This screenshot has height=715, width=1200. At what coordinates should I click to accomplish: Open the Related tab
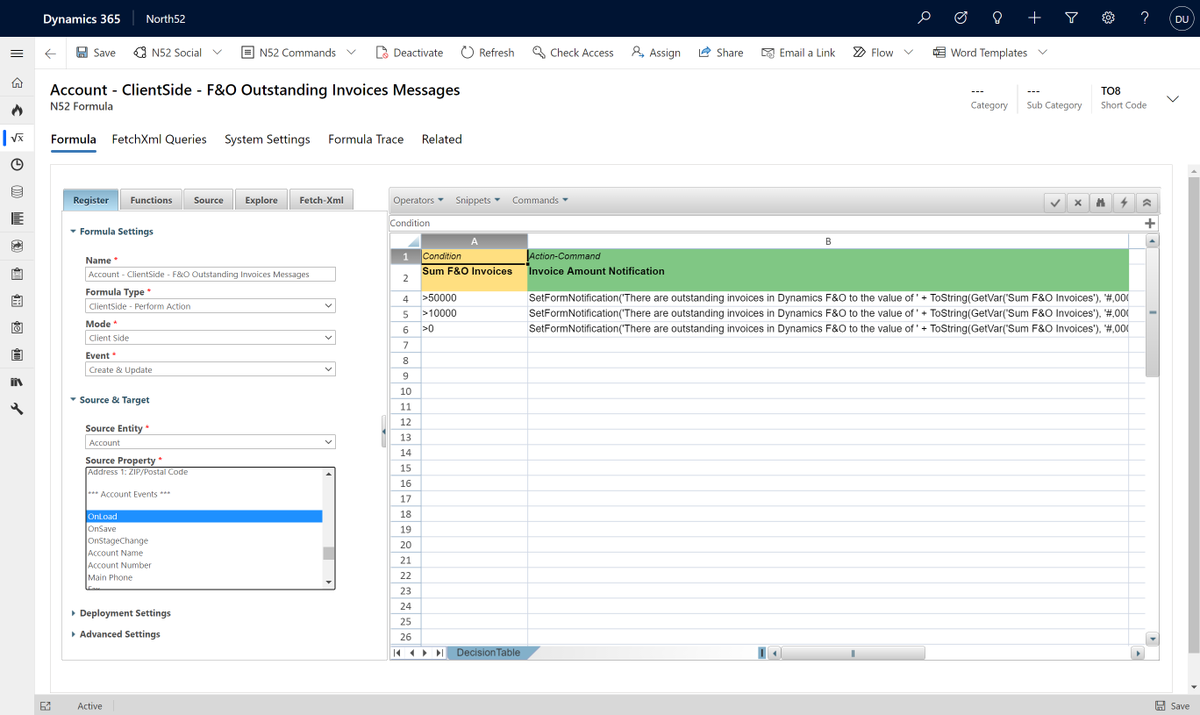click(442, 139)
